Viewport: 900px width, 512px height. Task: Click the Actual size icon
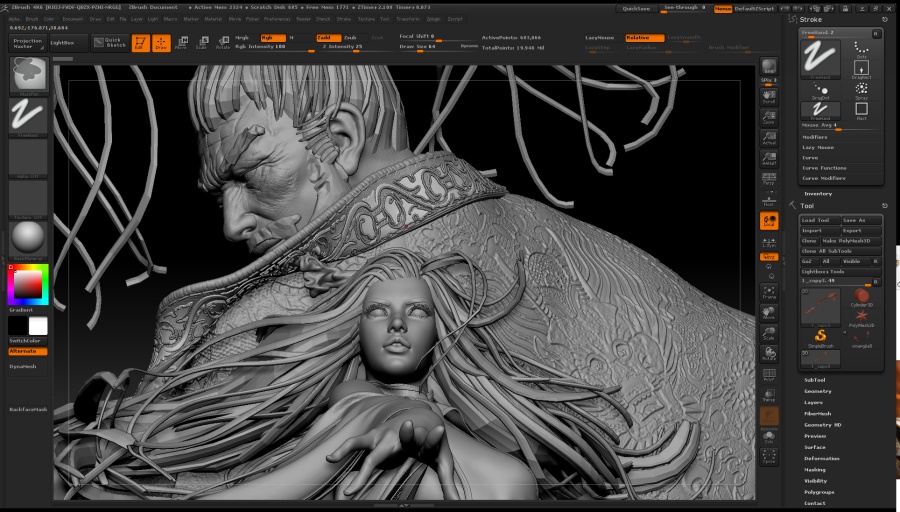pyautogui.click(x=769, y=138)
